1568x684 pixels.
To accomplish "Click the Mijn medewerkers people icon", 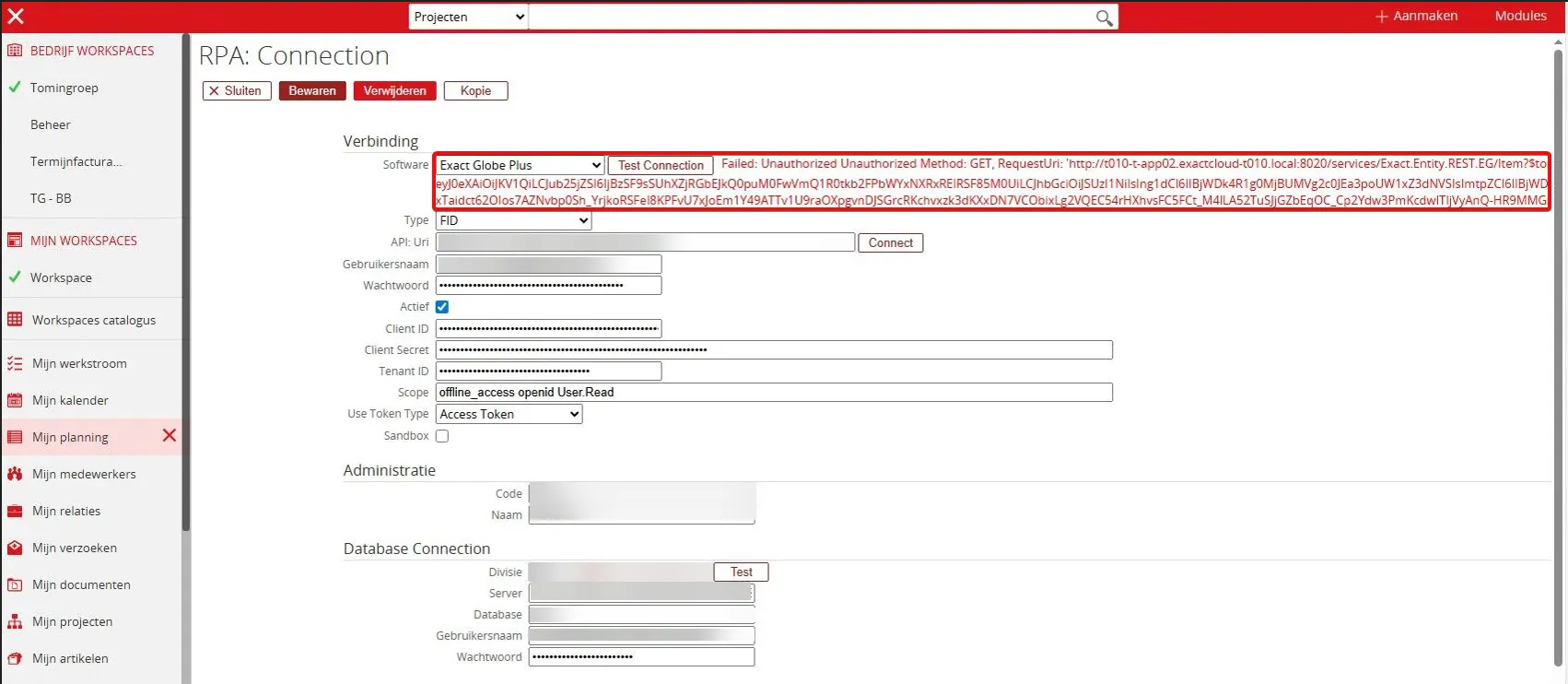I will [15, 474].
